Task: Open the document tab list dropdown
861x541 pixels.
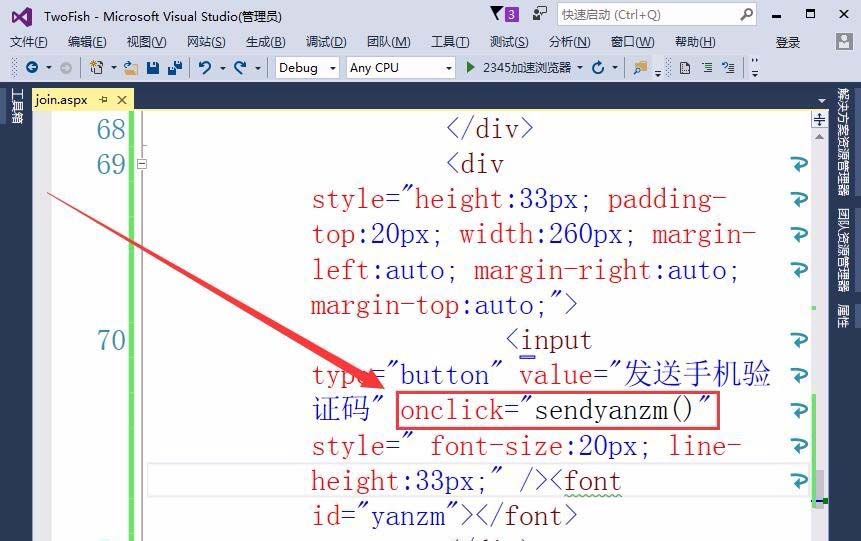Action: [x=821, y=101]
